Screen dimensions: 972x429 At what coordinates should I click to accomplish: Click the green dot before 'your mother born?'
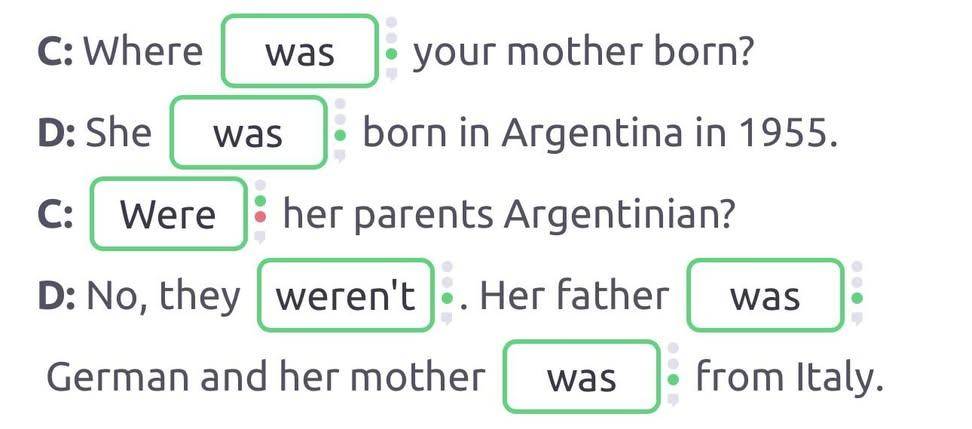point(391,51)
